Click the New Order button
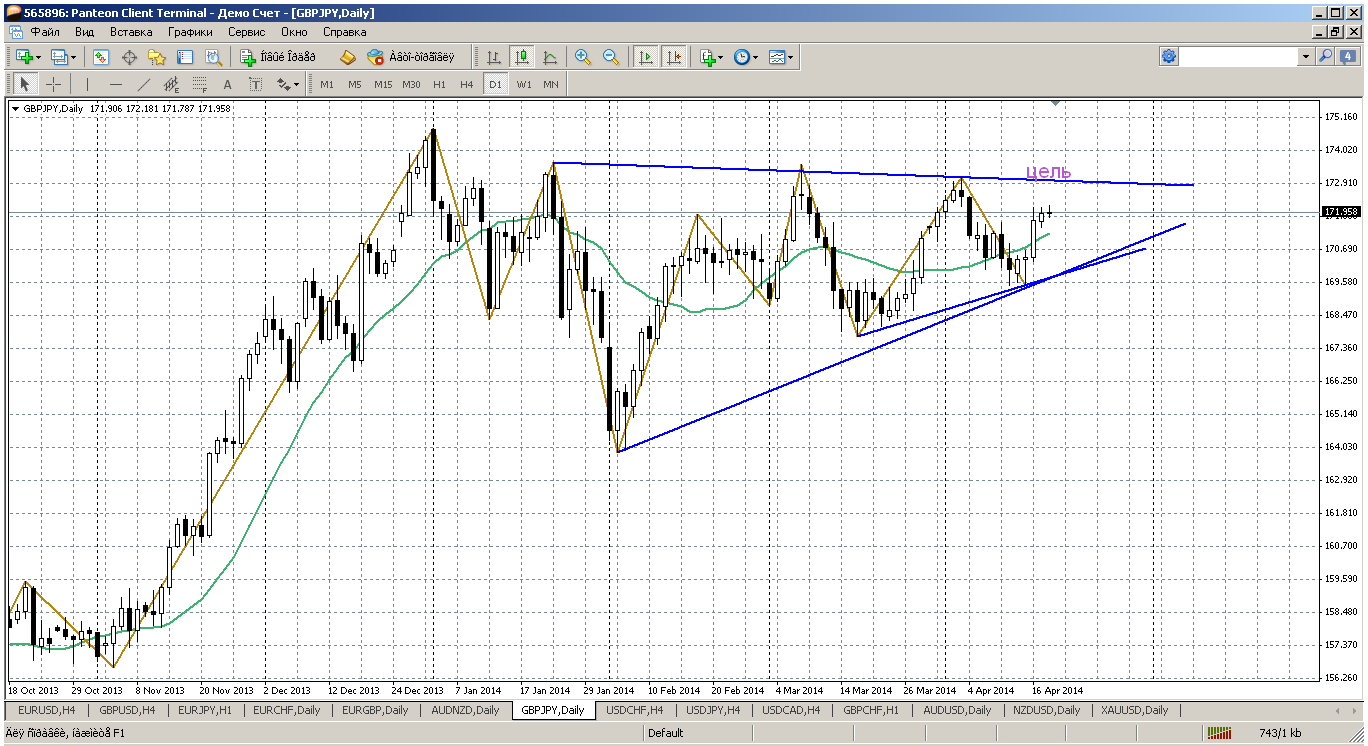Viewport: 1368px width, 746px height. coord(278,57)
